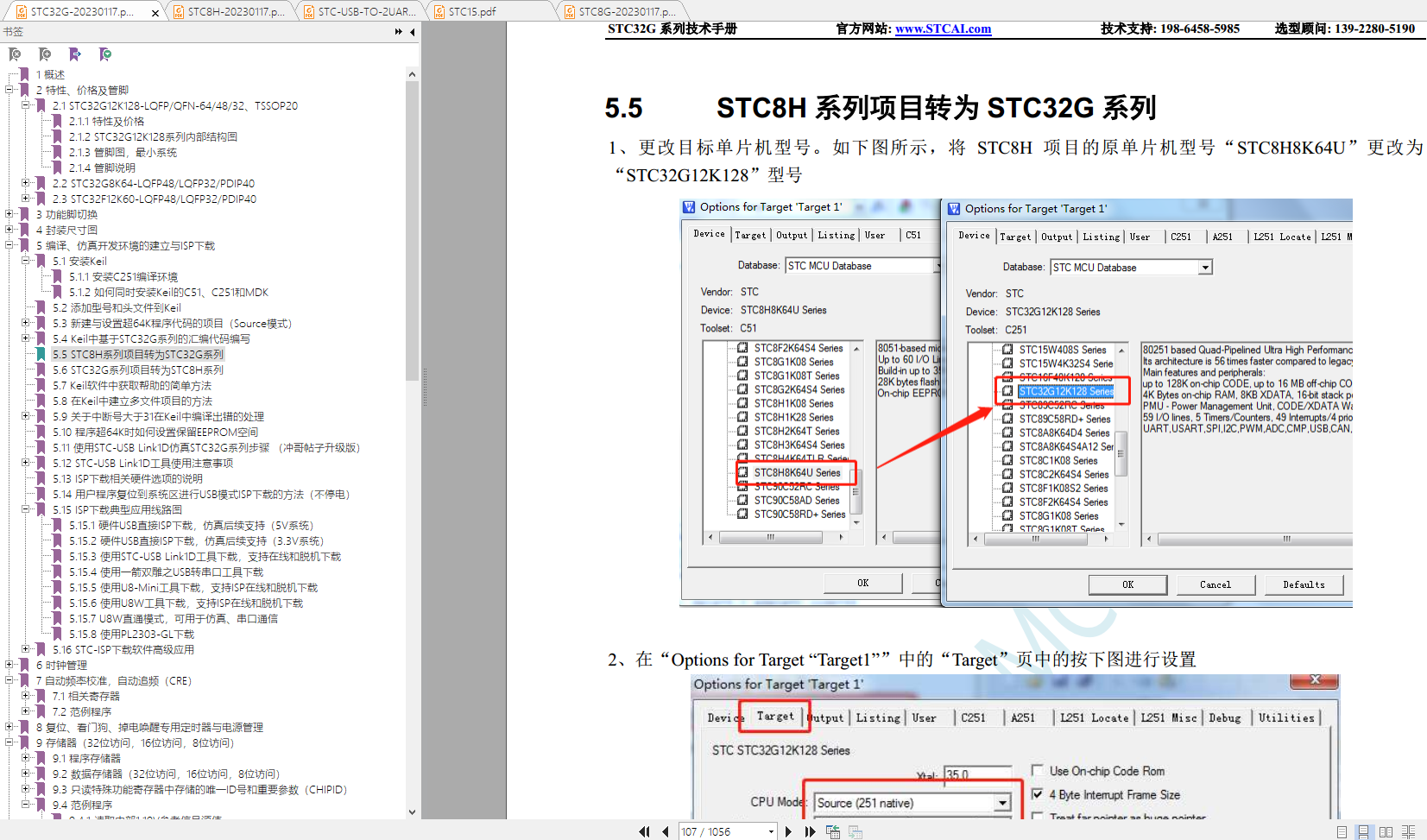The width and height of the screenshot is (1427, 840).
Task: Open bookmark '2.1.4 管脚说明'
Action: (102, 167)
